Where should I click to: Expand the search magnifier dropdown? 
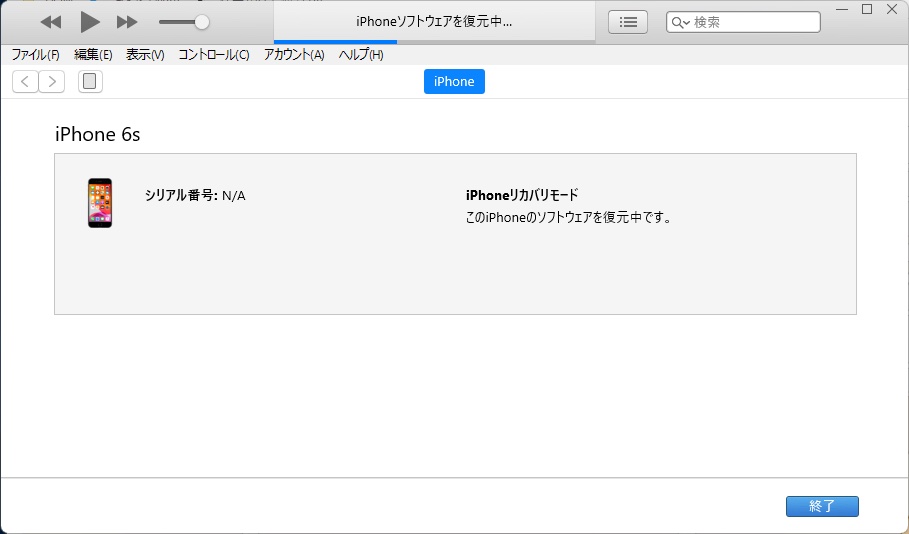[681, 22]
